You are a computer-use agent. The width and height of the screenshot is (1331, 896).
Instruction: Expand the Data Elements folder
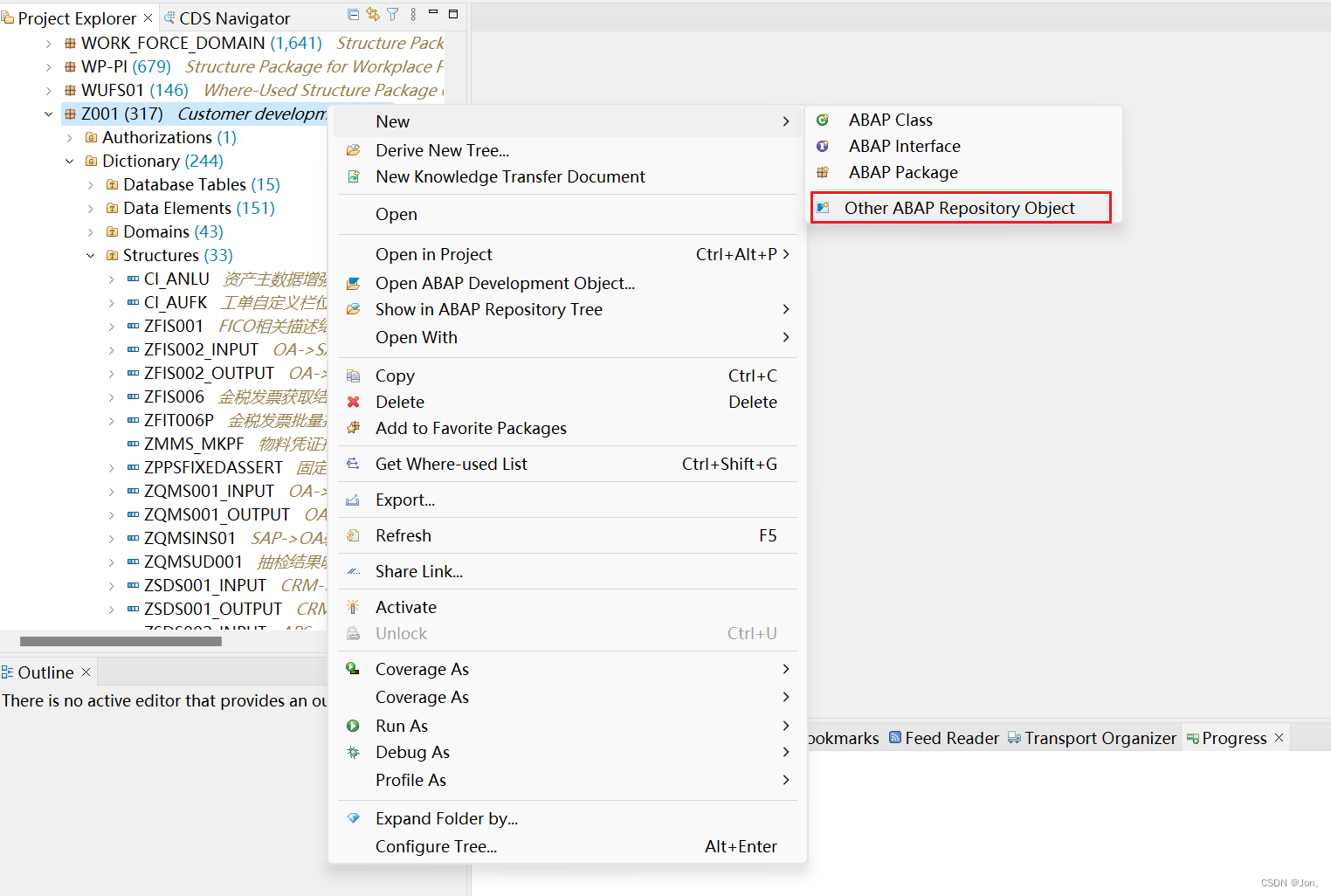point(91,208)
